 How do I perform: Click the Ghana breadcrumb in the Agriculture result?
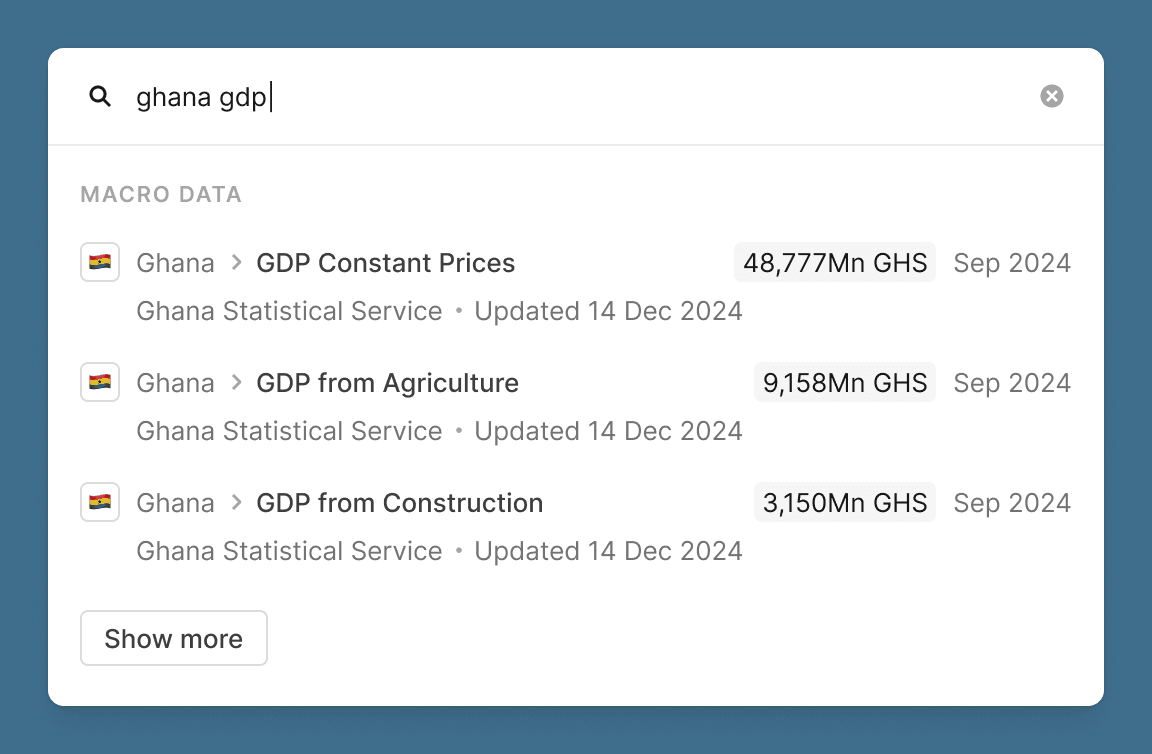point(176,382)
